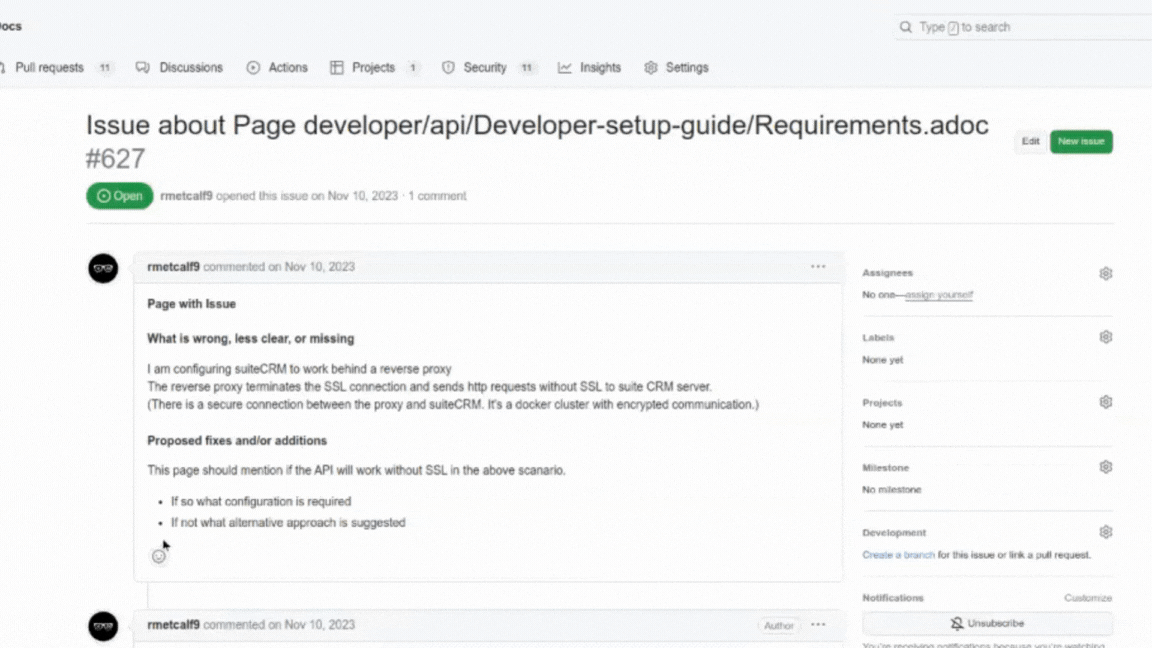Open the Milestone gear settings

click(x=1105, y=467)
